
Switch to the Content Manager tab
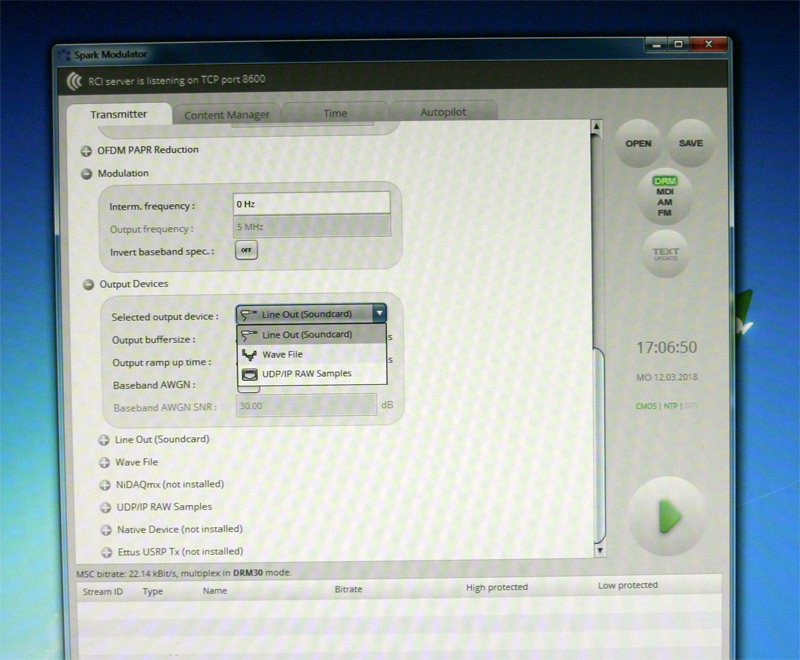[227, 115]
